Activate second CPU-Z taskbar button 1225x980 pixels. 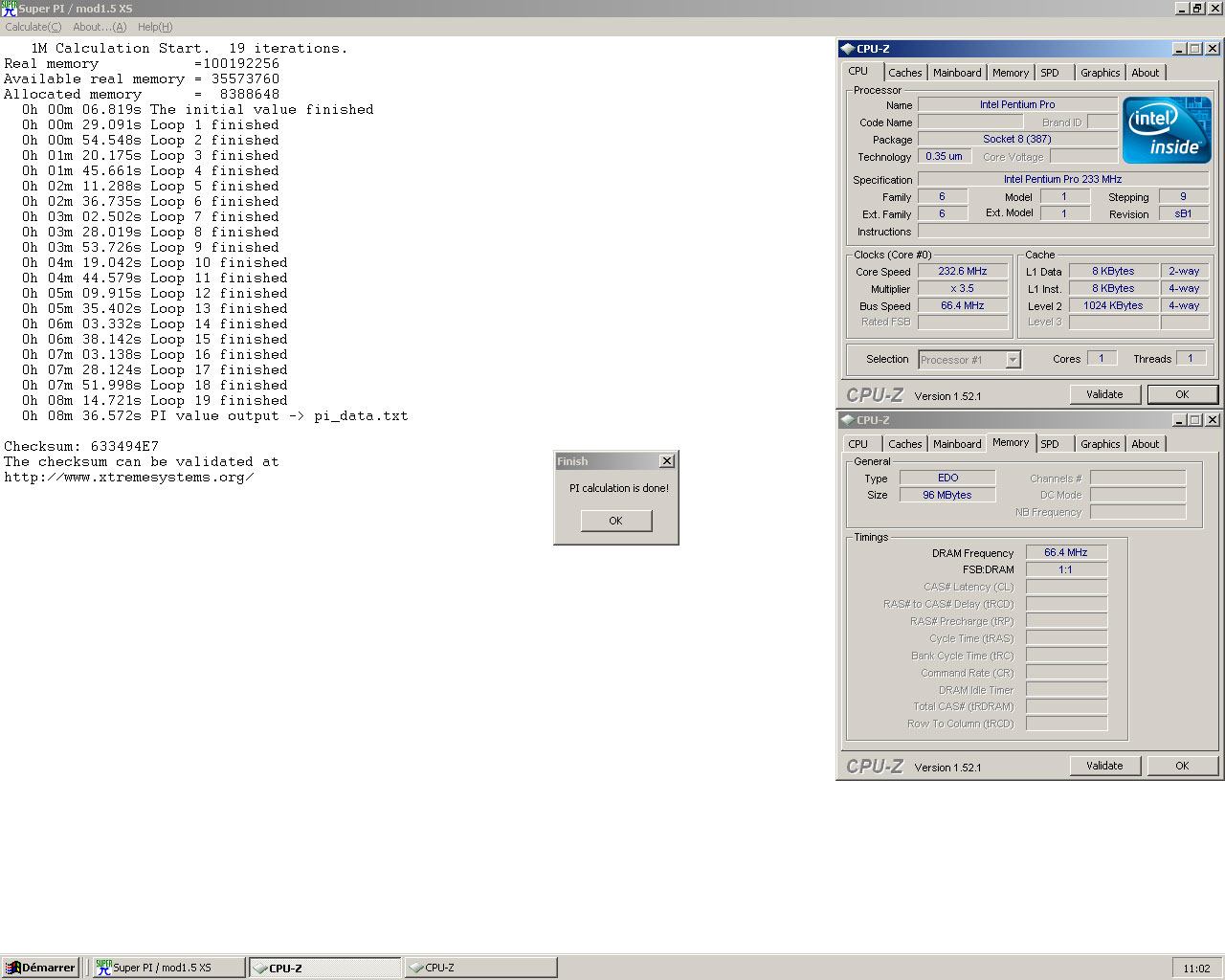[480, 968]
